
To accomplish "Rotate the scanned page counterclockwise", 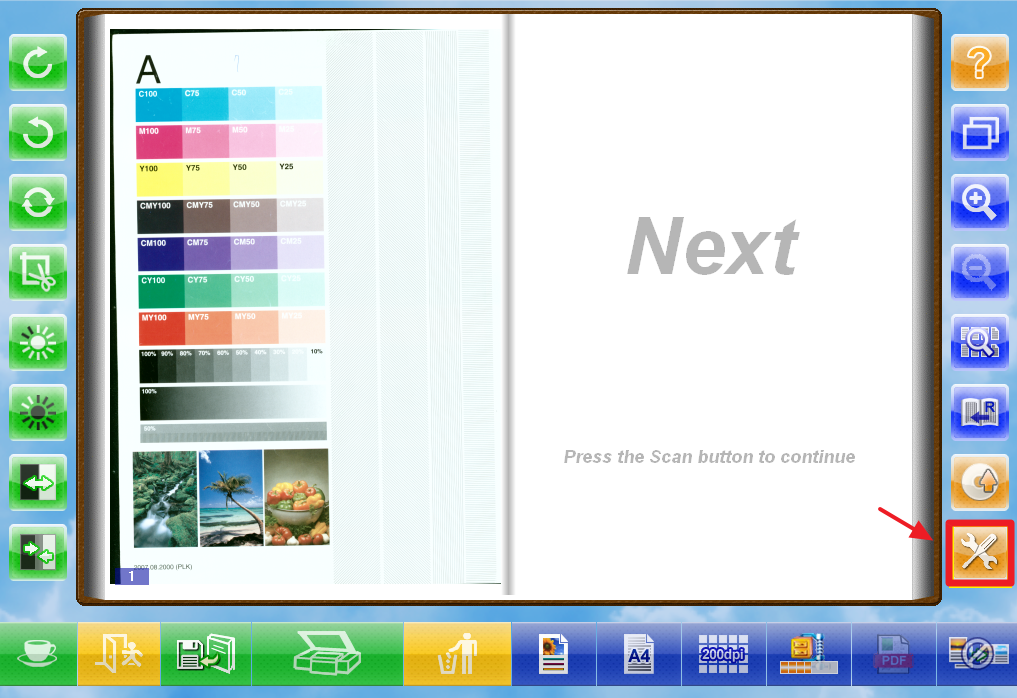I will [38, 133].
